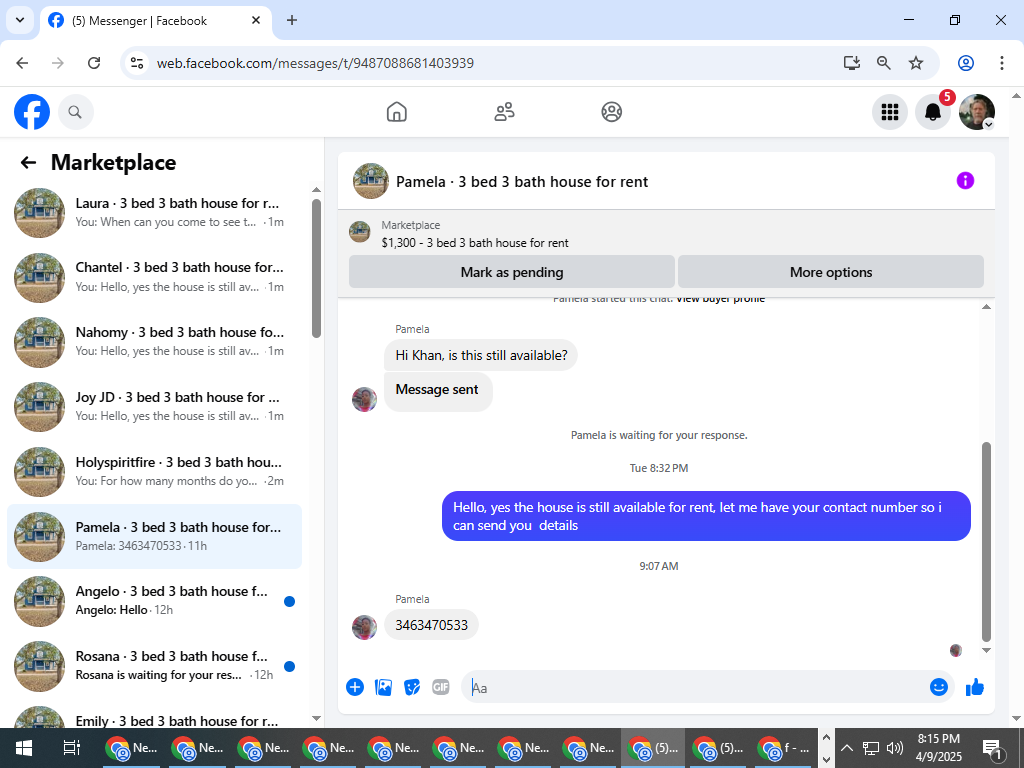Open the Joy JD conversation
This screenshot has width=1024, height=768.
(155, 407)
